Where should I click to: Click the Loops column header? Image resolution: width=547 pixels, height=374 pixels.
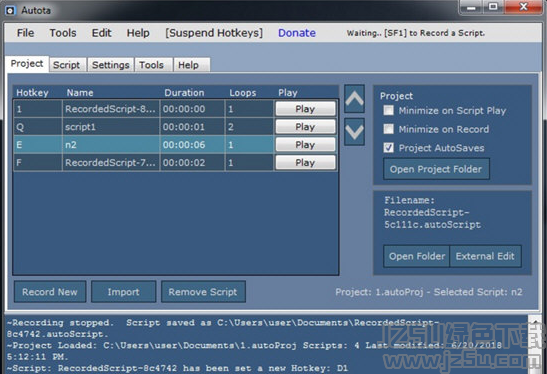click(242, 93)
